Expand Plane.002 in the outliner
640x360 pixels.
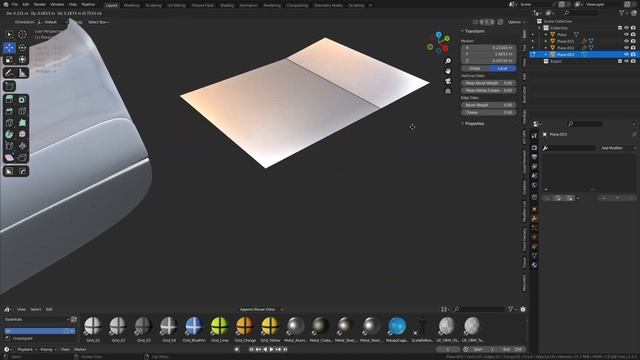click(546, 48)
